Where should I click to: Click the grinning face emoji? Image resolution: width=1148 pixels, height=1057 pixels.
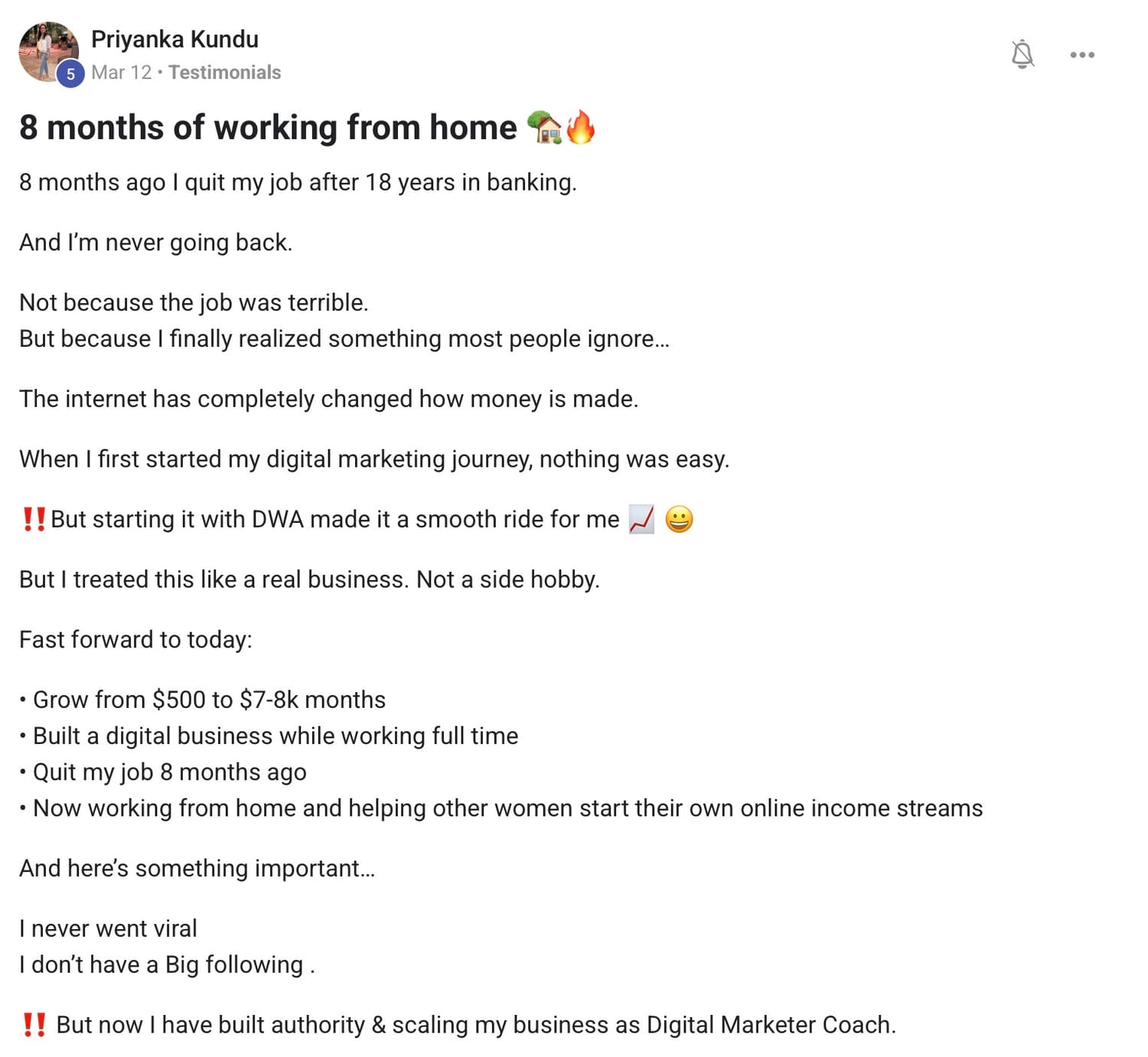click(x=679, y=519)
